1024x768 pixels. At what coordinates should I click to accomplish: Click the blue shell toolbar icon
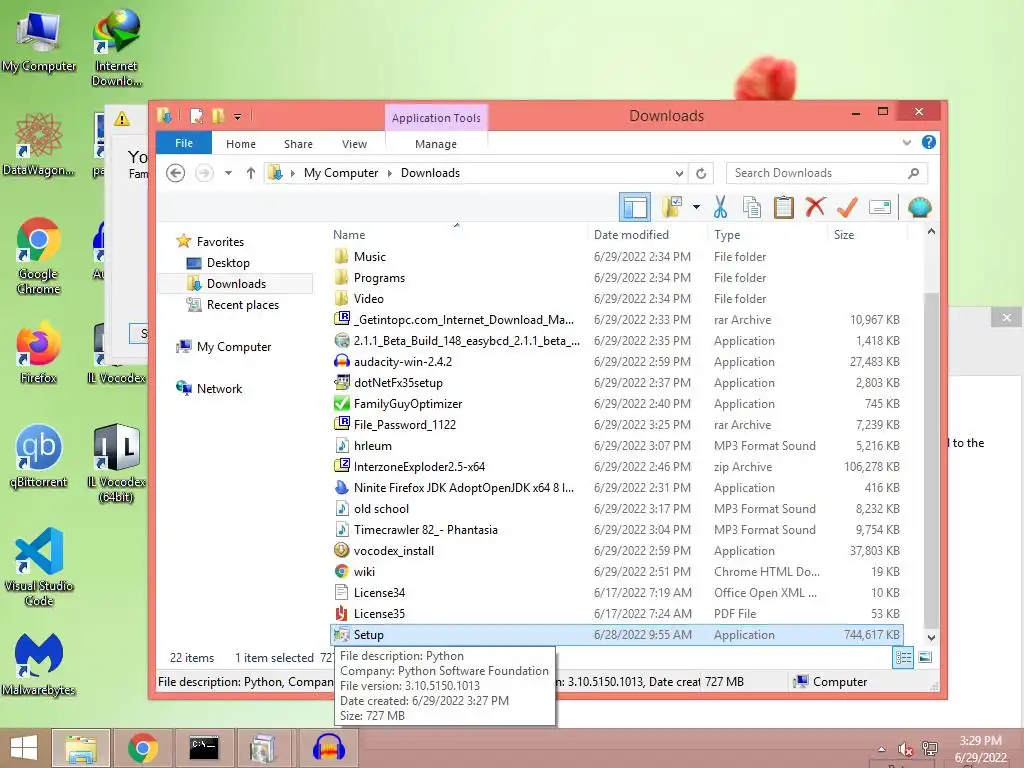[x=920, y=207]
